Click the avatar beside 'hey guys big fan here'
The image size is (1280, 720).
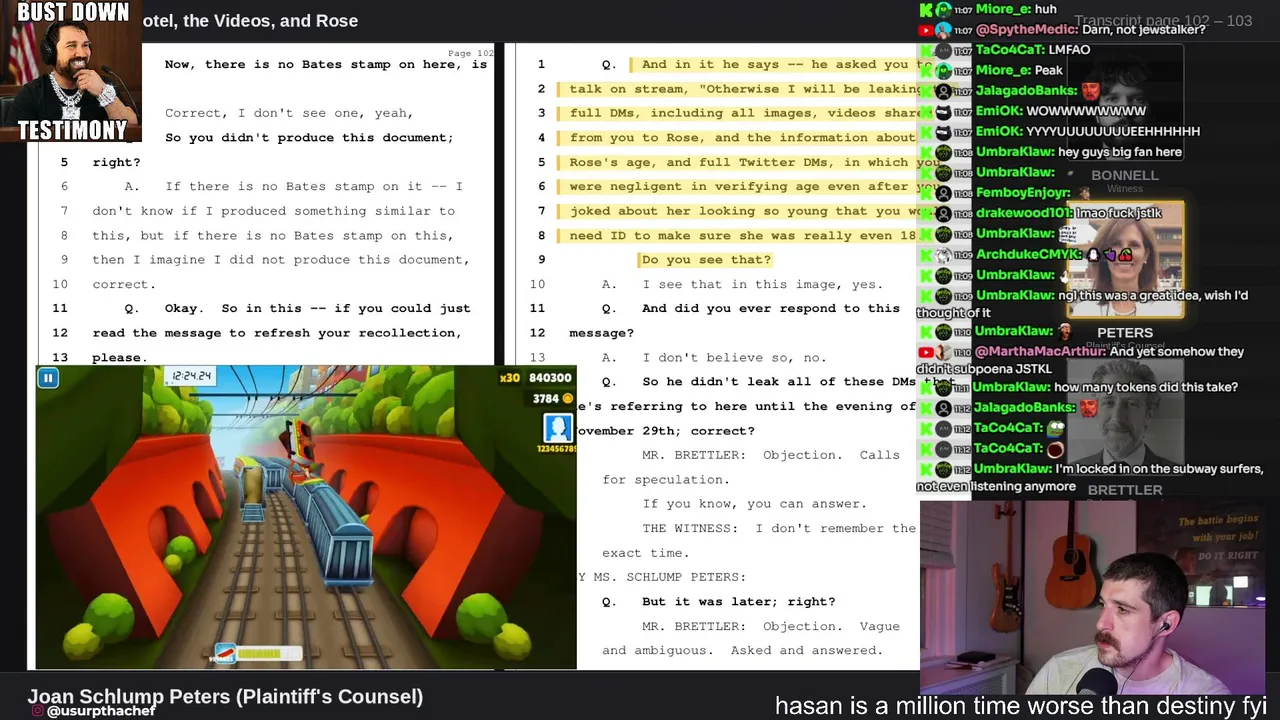pos(942,152)
